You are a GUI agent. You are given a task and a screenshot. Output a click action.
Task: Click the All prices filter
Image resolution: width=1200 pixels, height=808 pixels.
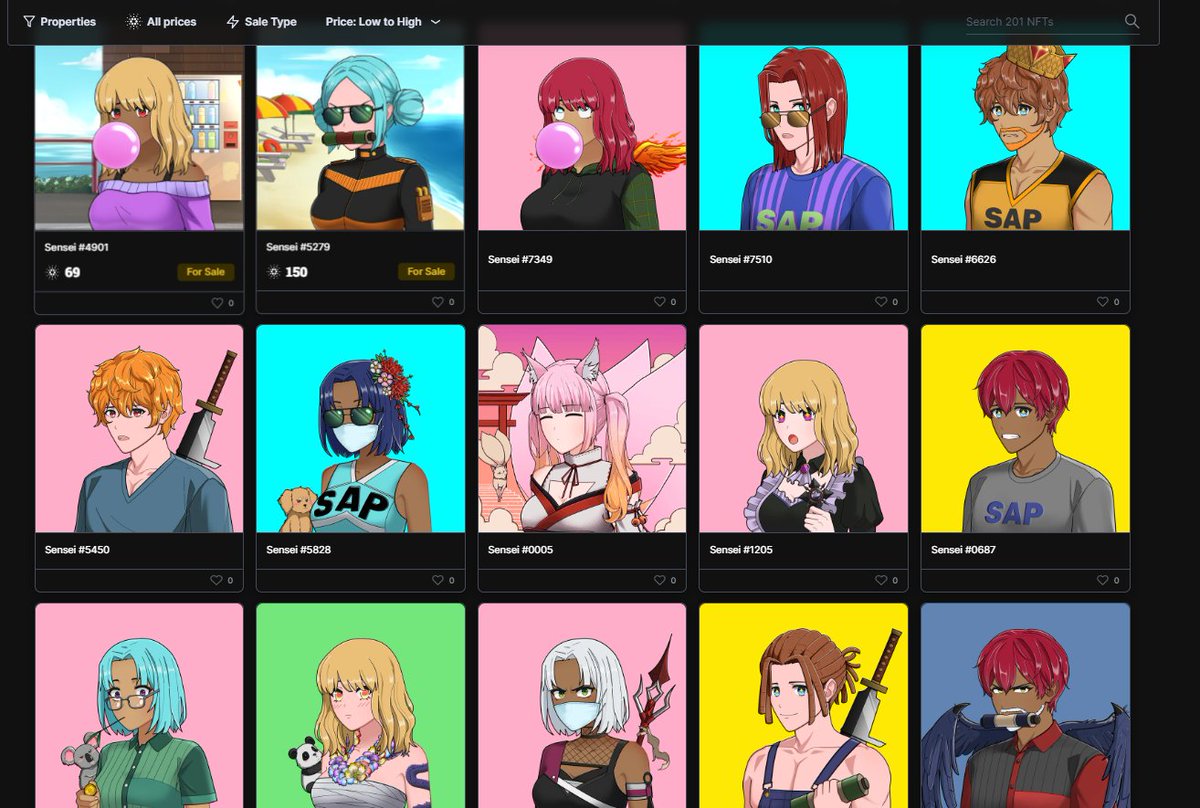pos(161,22)
